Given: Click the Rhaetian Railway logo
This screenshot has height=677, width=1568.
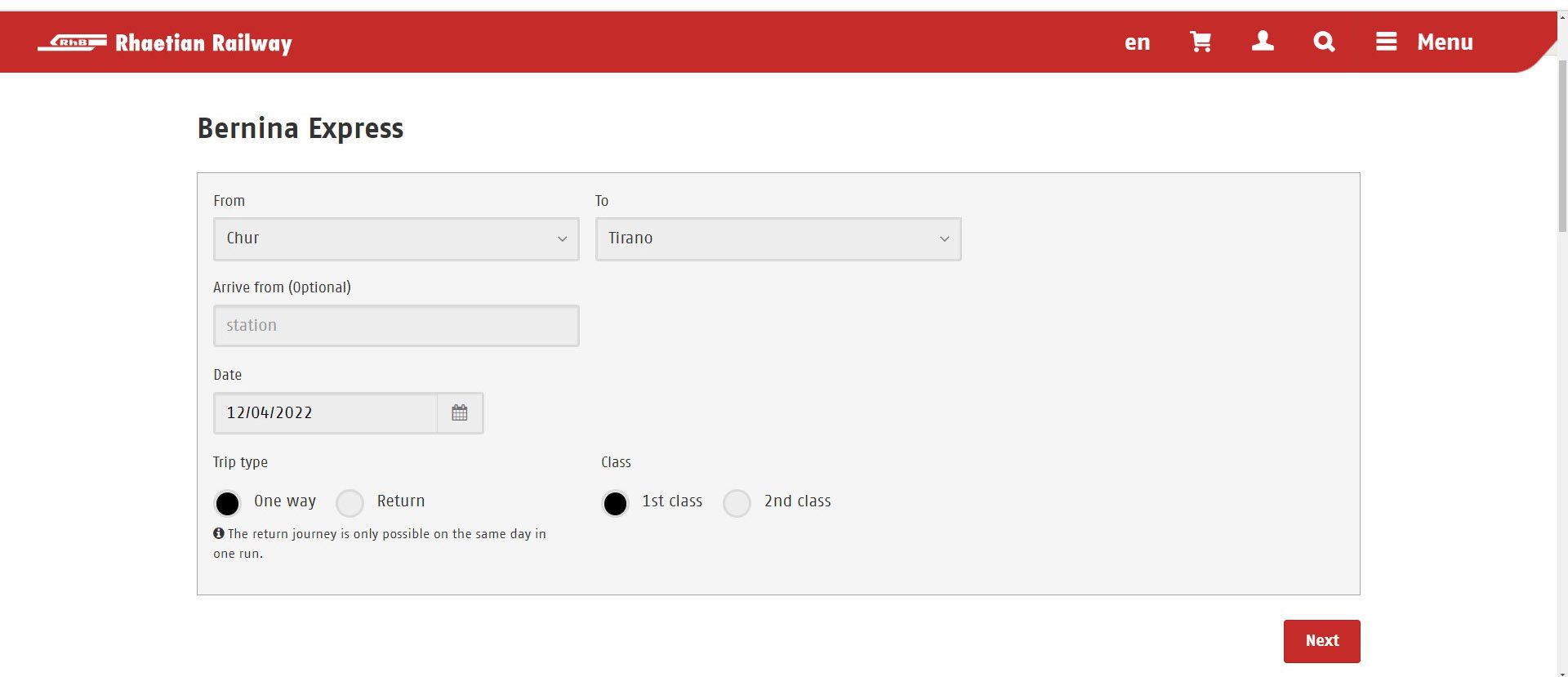Looking at the screenshot, I should 165,42.
